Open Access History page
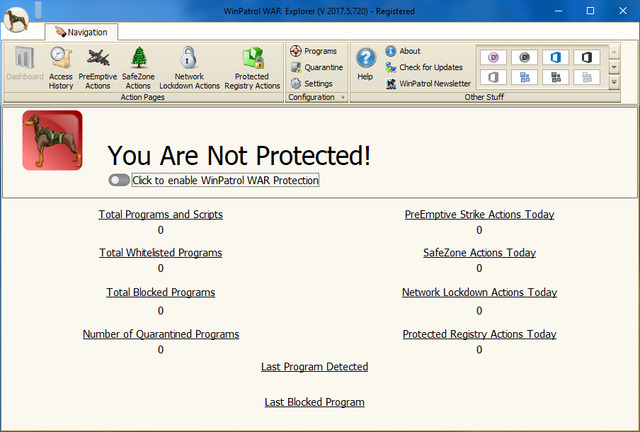The width and height of the screenshot is (640, 432). point(61,68)
